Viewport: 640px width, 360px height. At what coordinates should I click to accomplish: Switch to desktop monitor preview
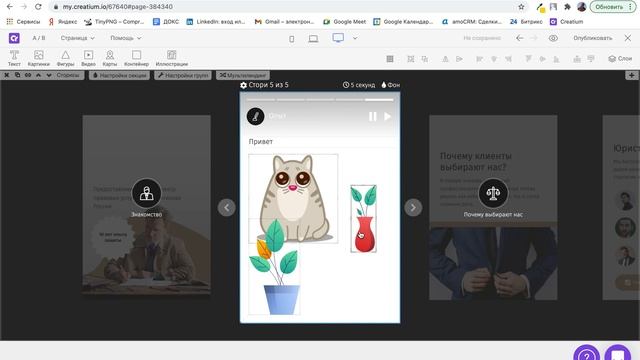338,38
